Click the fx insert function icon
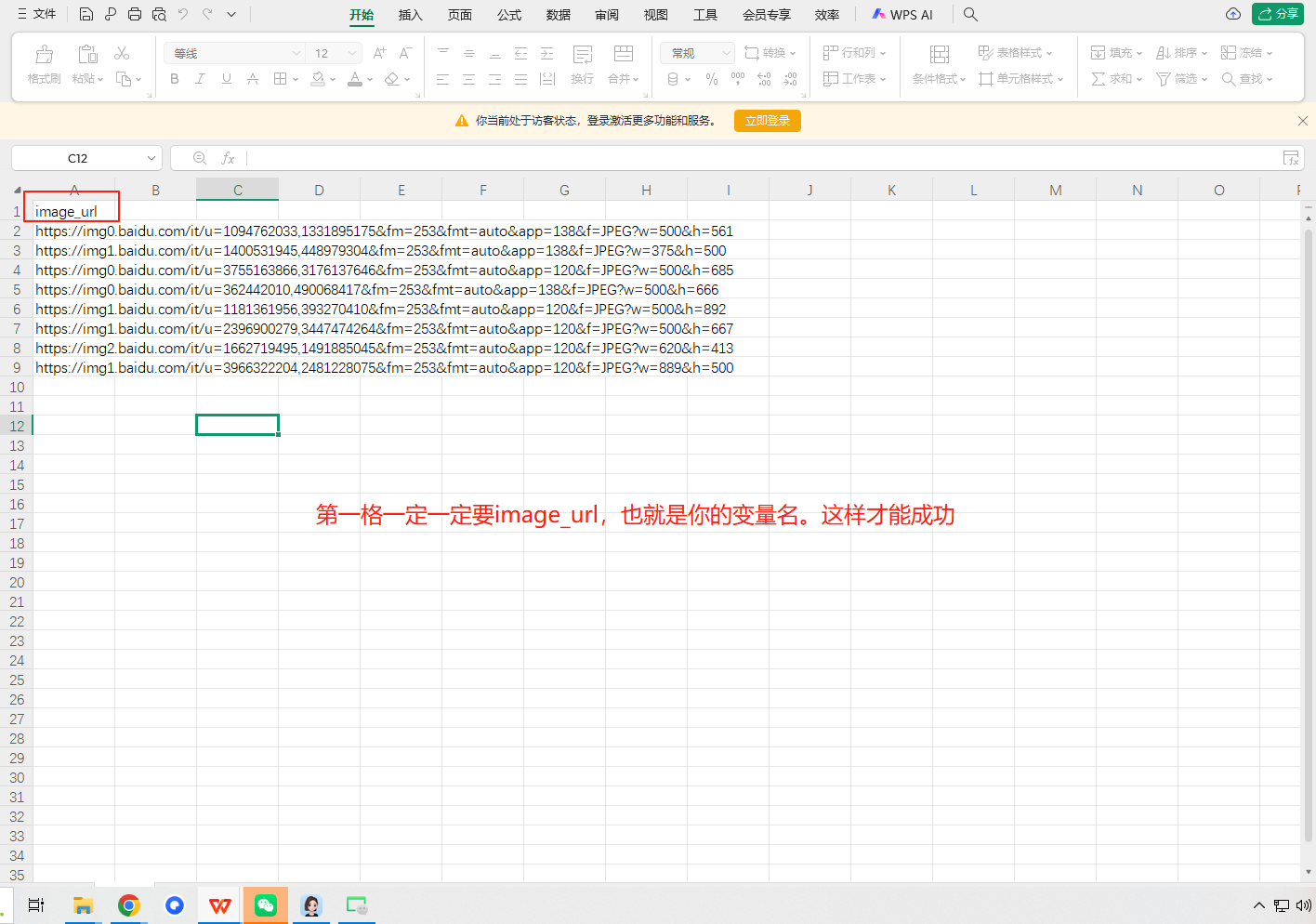Screen dimensions: 1316x924 coord(228,158)
